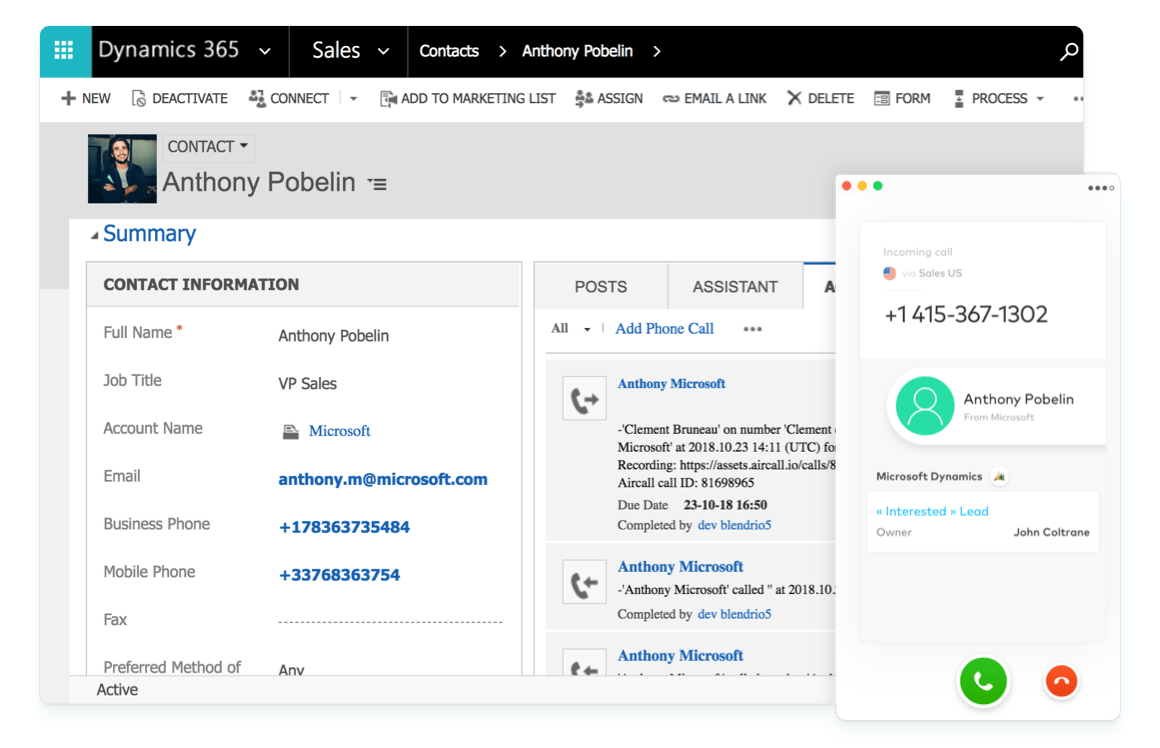1160x748 pixels.
Task: Decline call with red hang-up button
Action: (x=1061, y=681)
